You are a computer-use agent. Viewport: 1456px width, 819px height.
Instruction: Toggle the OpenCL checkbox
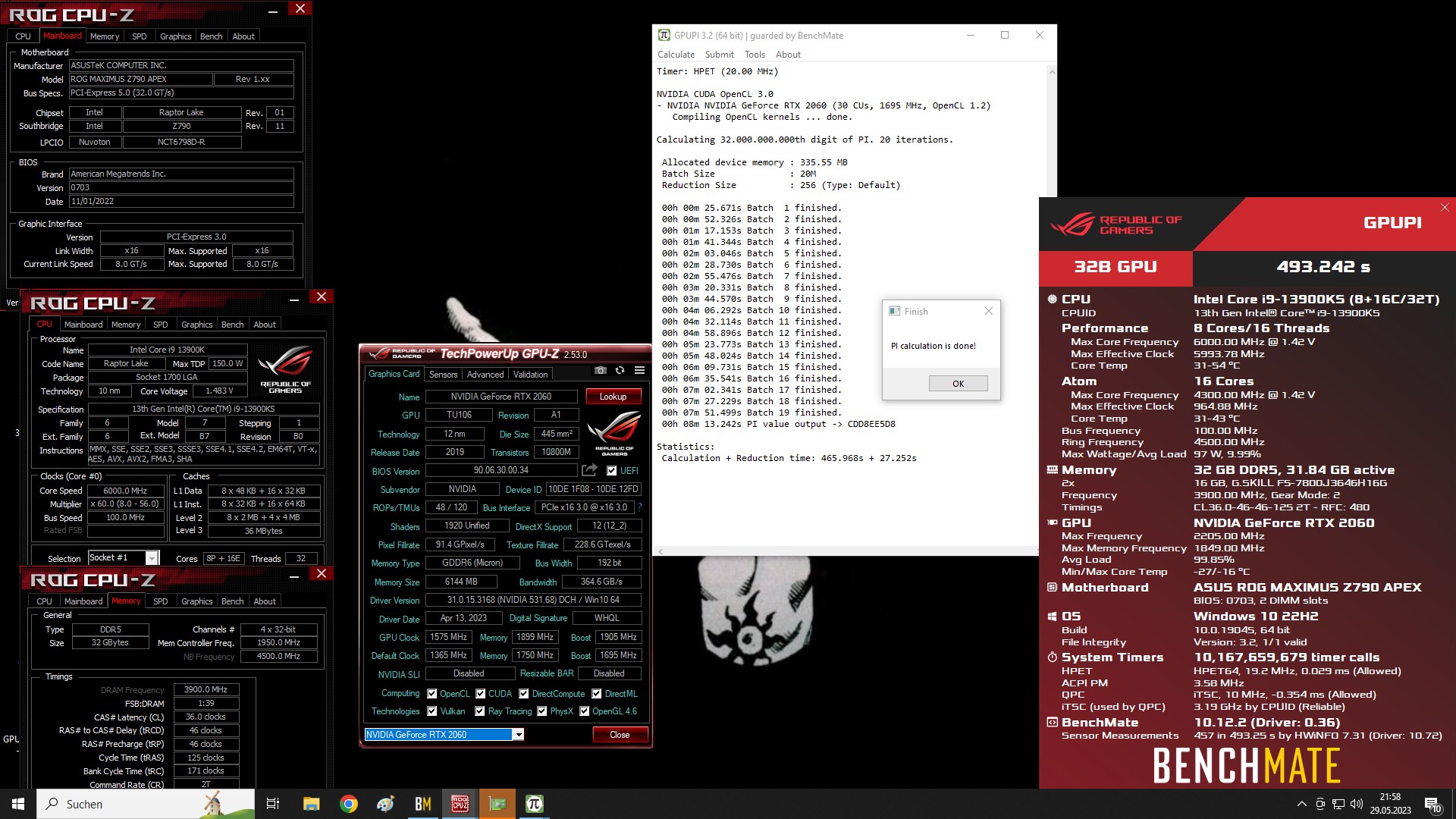pyautogui.click(x=431, y=693)
